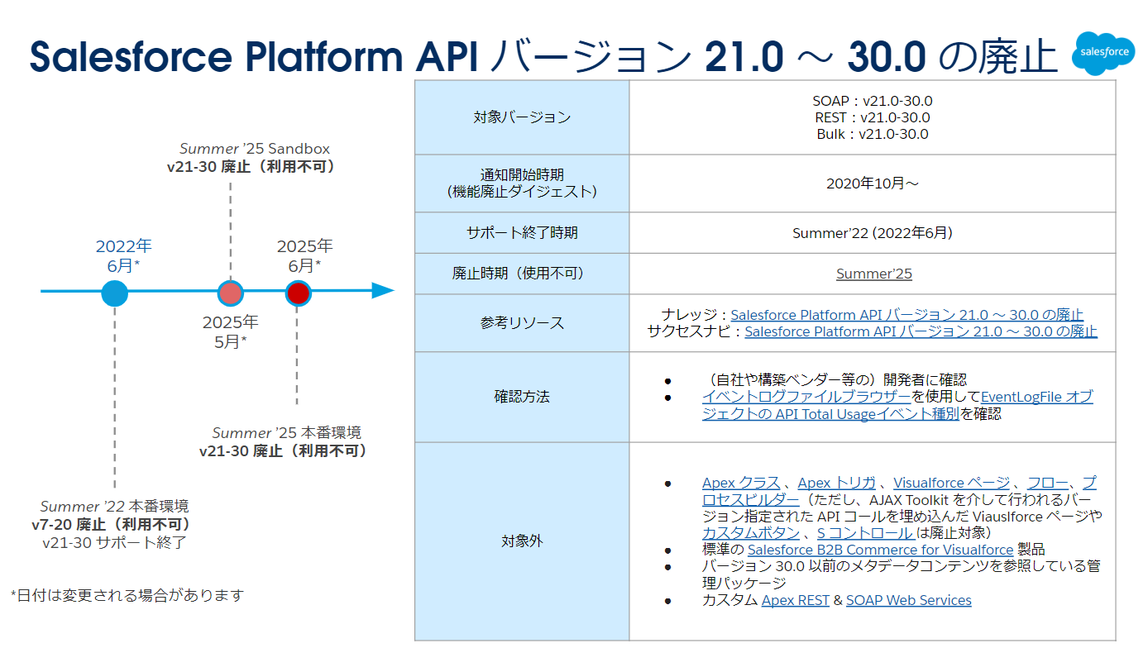1148x648 pixels.
Task: Click the 通知開始時期 header cell
Action: [522, 183]
